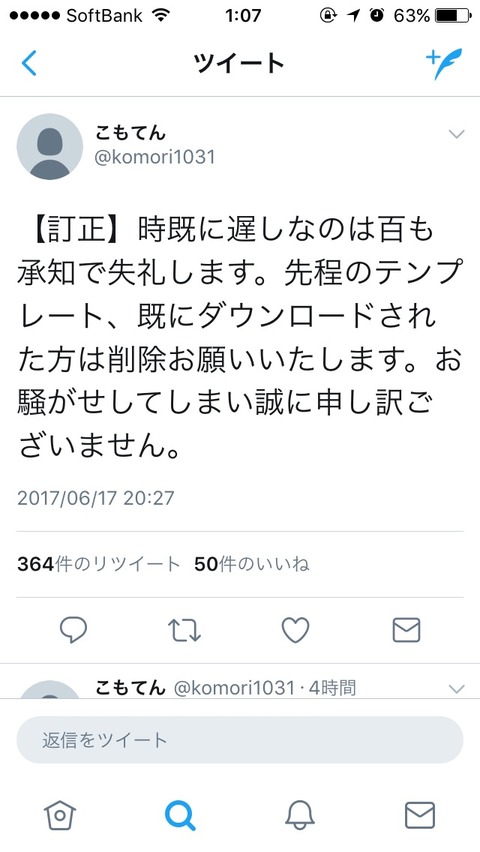480x852 pixels.
Task: Go back using the top-left chevron
Action: point(29,63)
